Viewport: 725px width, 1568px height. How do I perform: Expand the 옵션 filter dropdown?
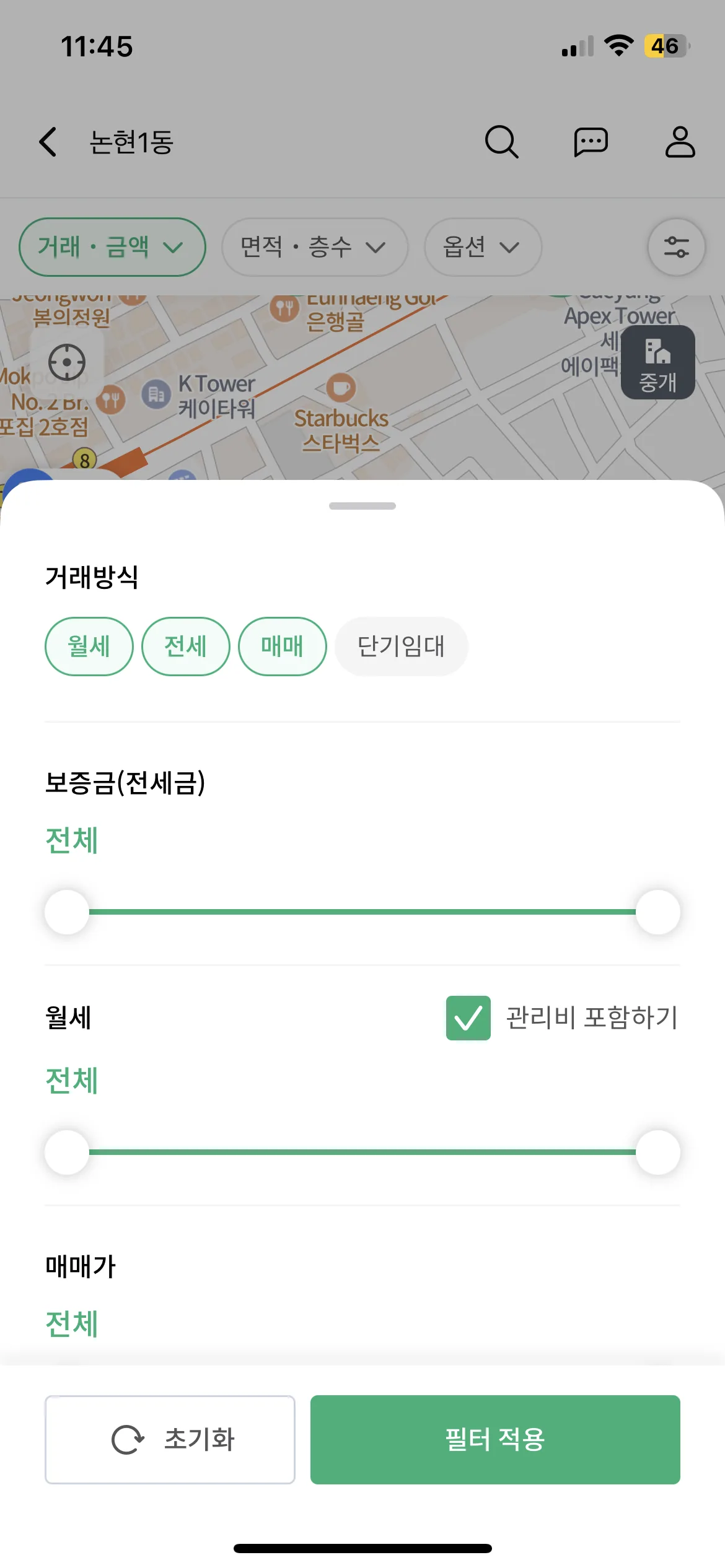[483, 247]
